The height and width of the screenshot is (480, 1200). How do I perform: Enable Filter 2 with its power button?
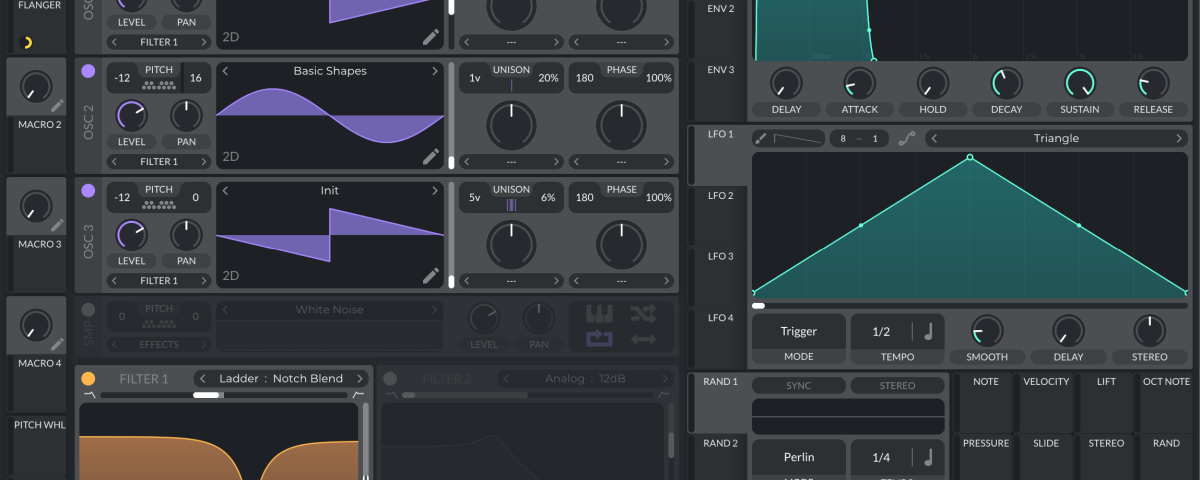click(x=390, y=379)
